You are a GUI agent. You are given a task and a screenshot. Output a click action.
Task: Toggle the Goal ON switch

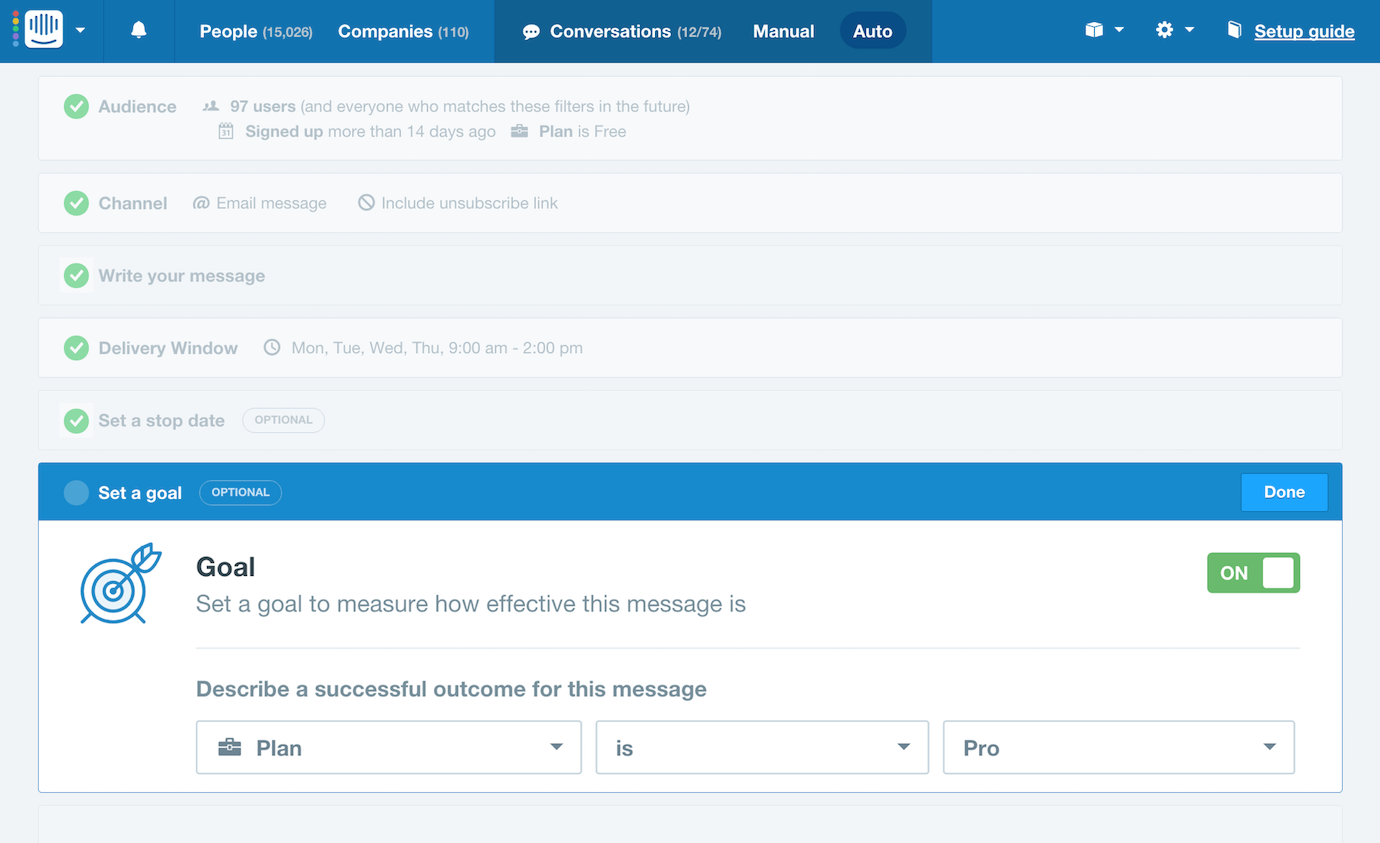1254,573
